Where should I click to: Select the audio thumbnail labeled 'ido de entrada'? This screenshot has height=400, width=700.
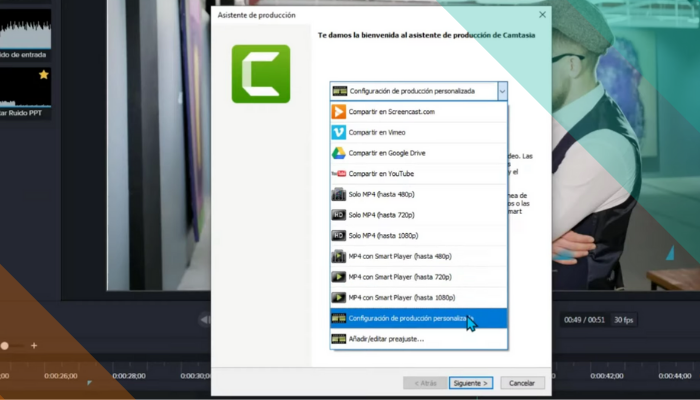25,29
